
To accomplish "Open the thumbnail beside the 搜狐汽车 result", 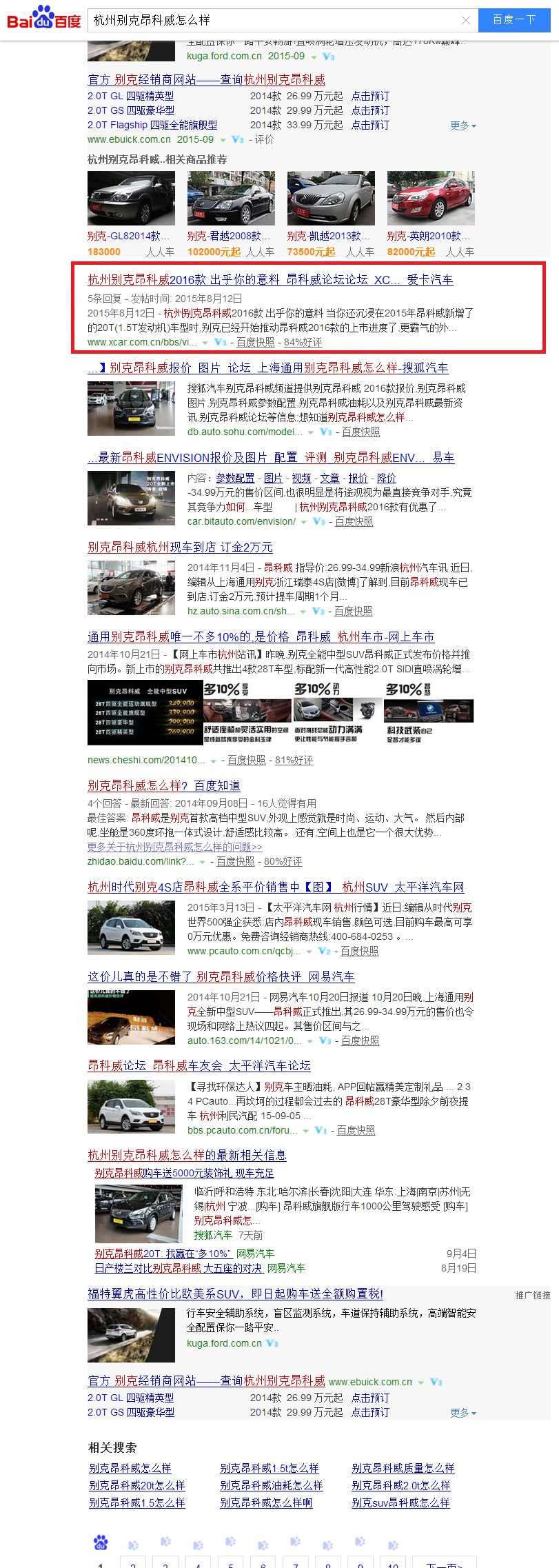I will [131, 408].
